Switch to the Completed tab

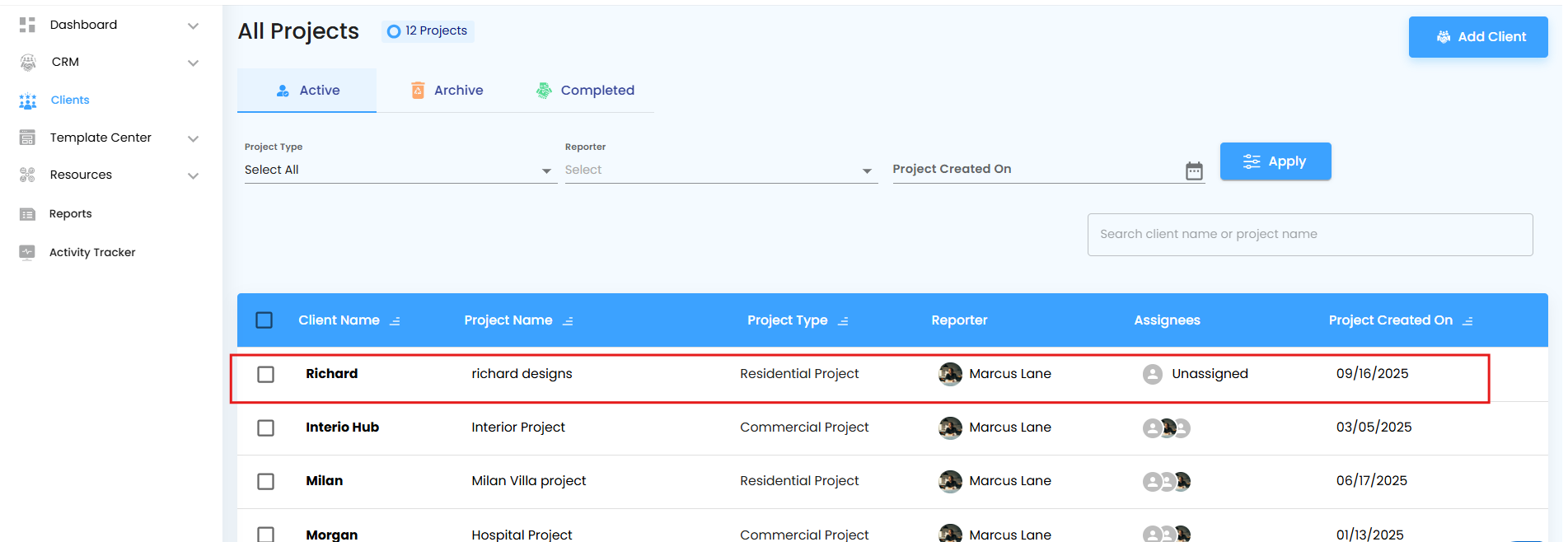[586, 91]
